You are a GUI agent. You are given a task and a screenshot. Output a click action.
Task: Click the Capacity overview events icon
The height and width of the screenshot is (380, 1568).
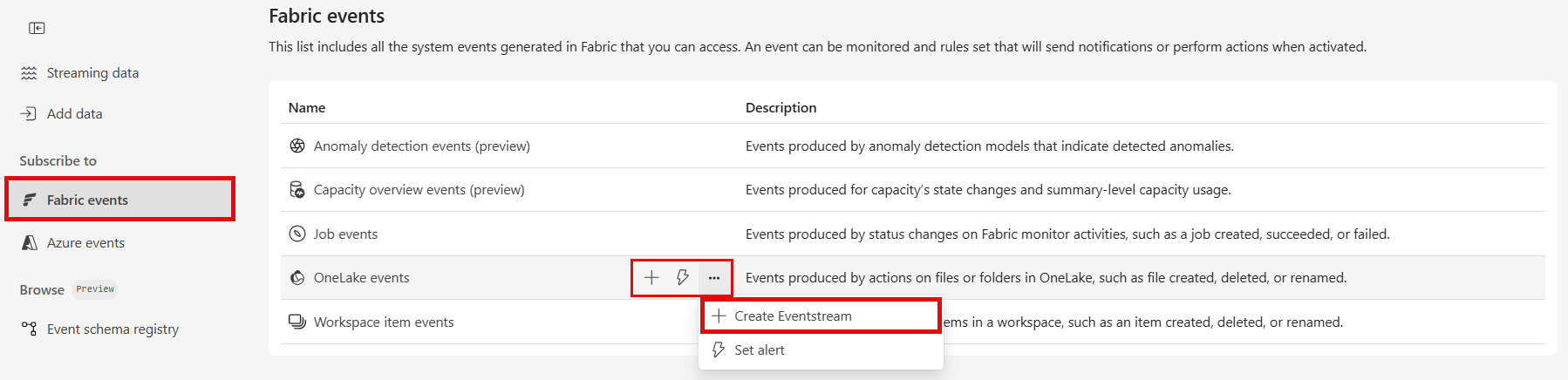pos(297,190)
